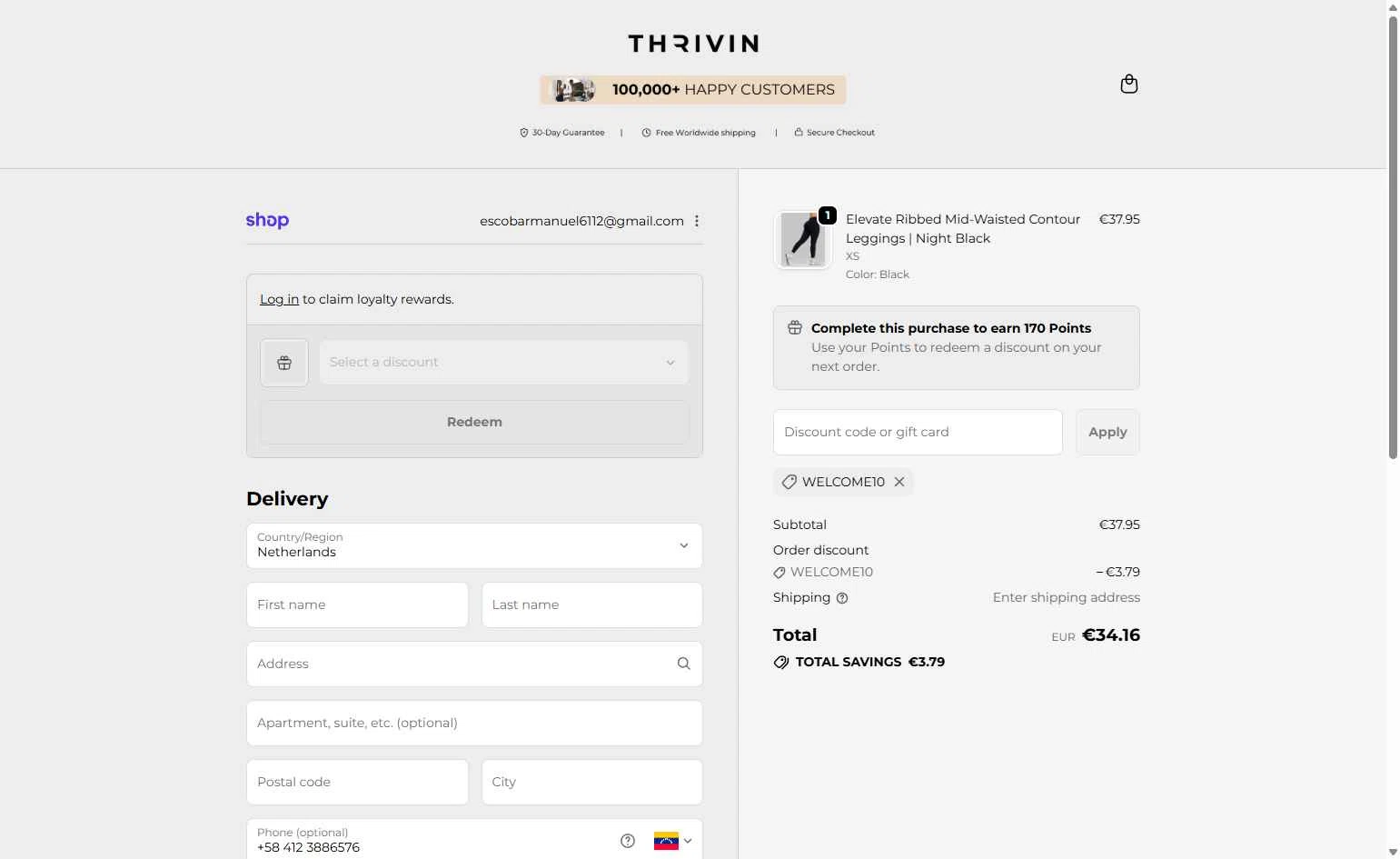Click the Last name field
Viewport: 1400px width, 859px height.
coord(591,604)
